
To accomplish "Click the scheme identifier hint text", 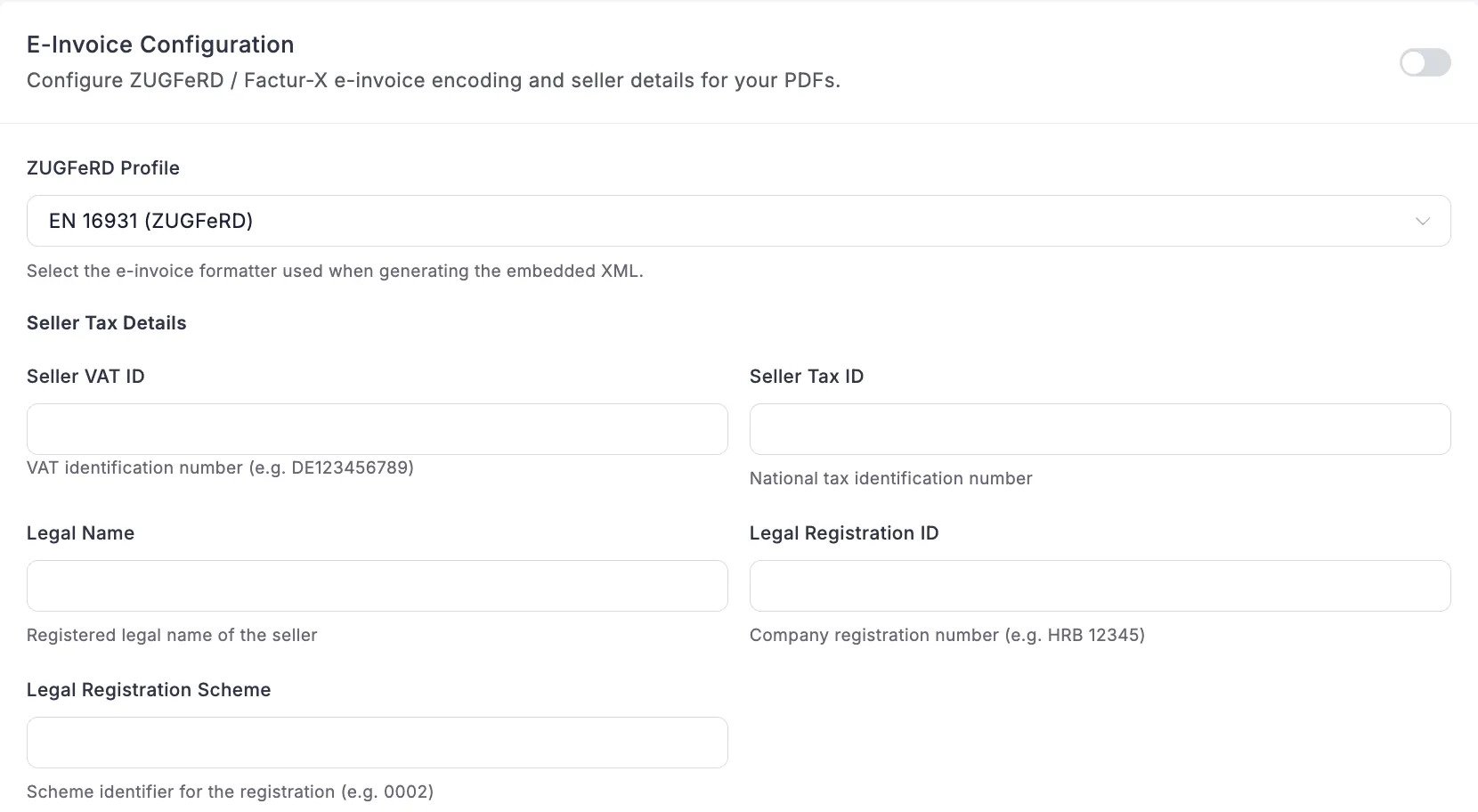I will (x=230, y=792).
